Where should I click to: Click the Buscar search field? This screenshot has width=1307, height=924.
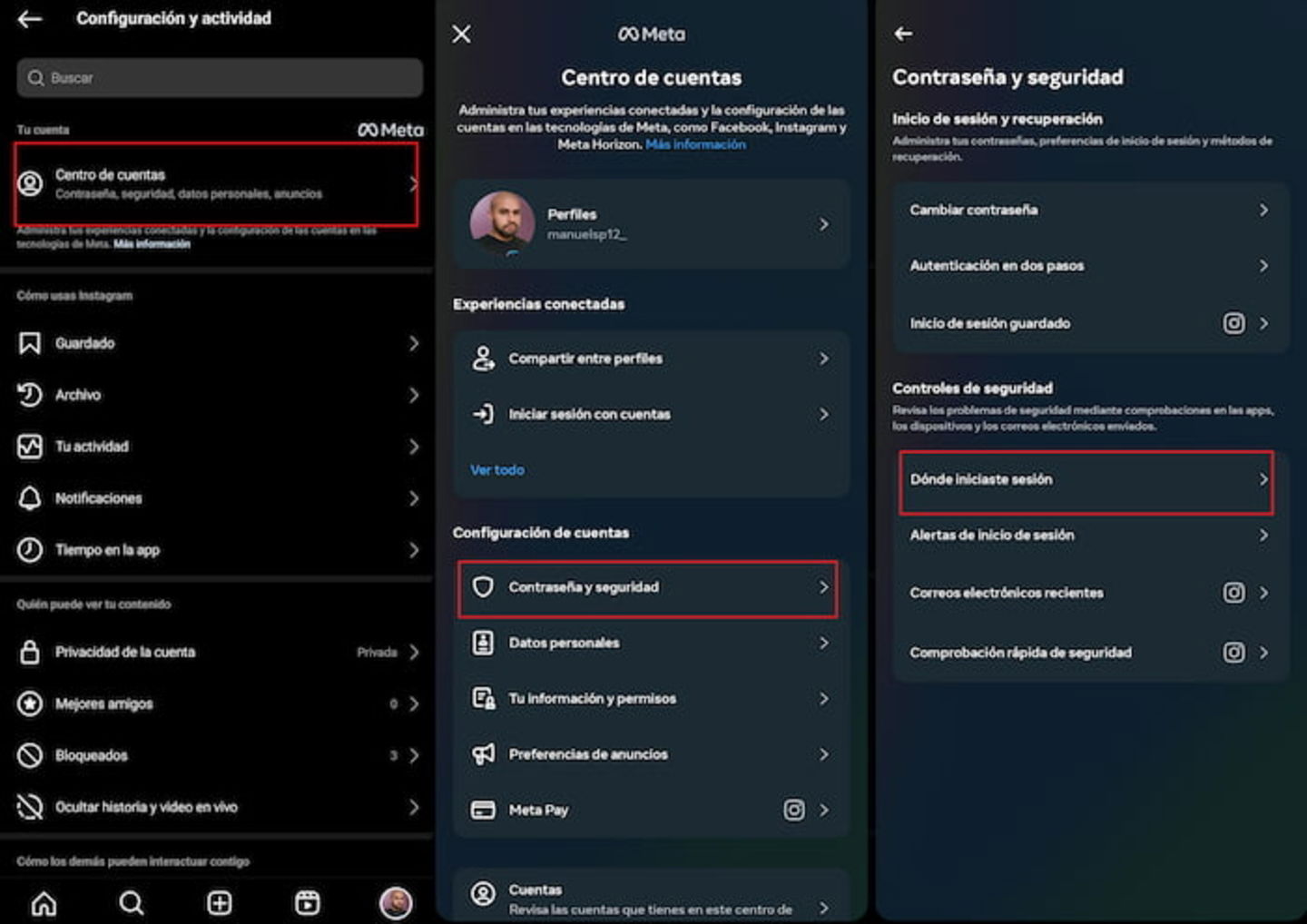(220, 78)
